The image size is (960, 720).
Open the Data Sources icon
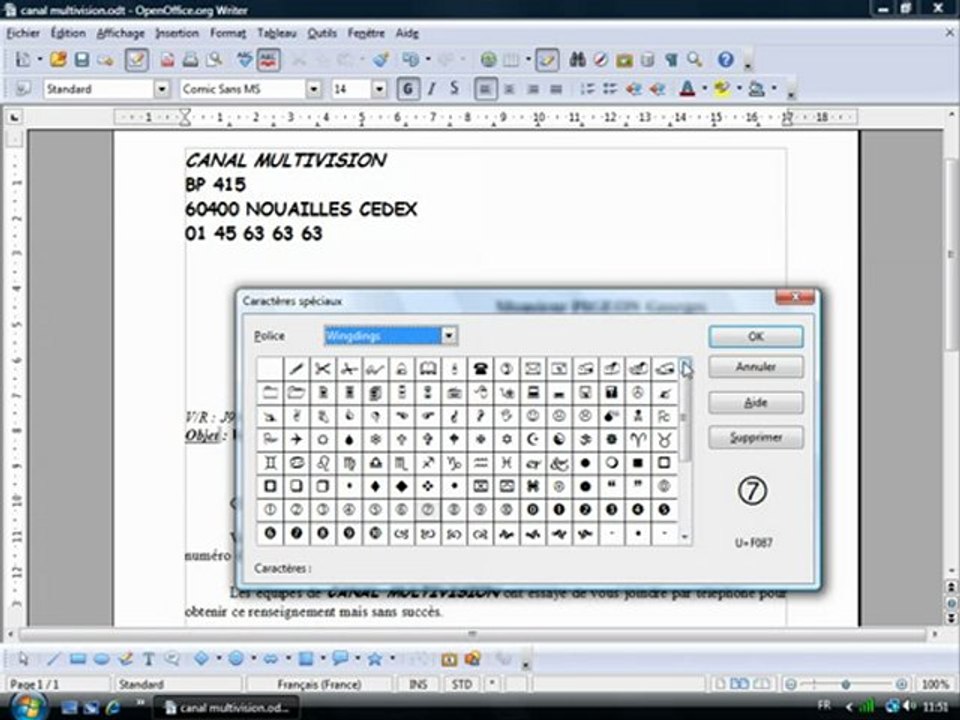click(648, 60)
